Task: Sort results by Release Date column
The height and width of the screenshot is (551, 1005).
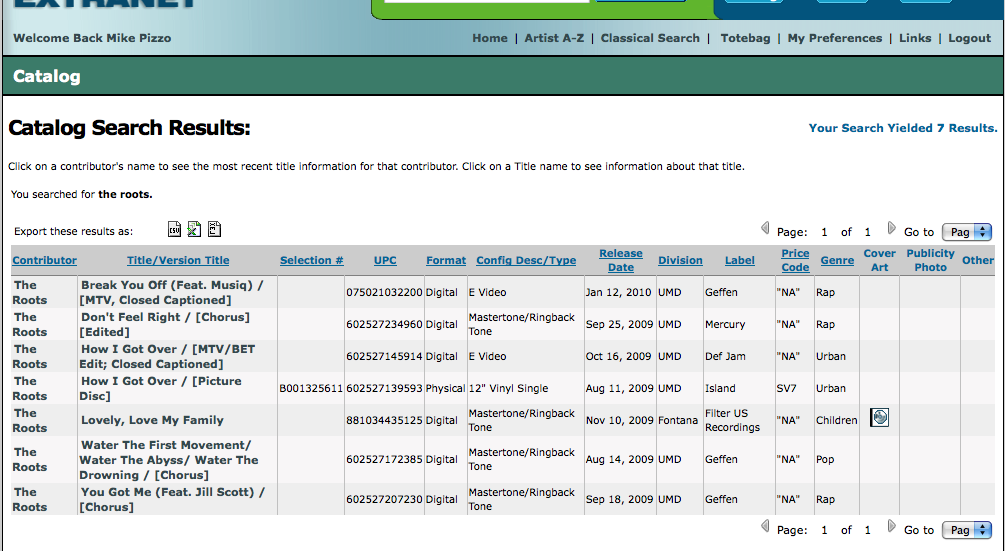Action: click(621, 260)
